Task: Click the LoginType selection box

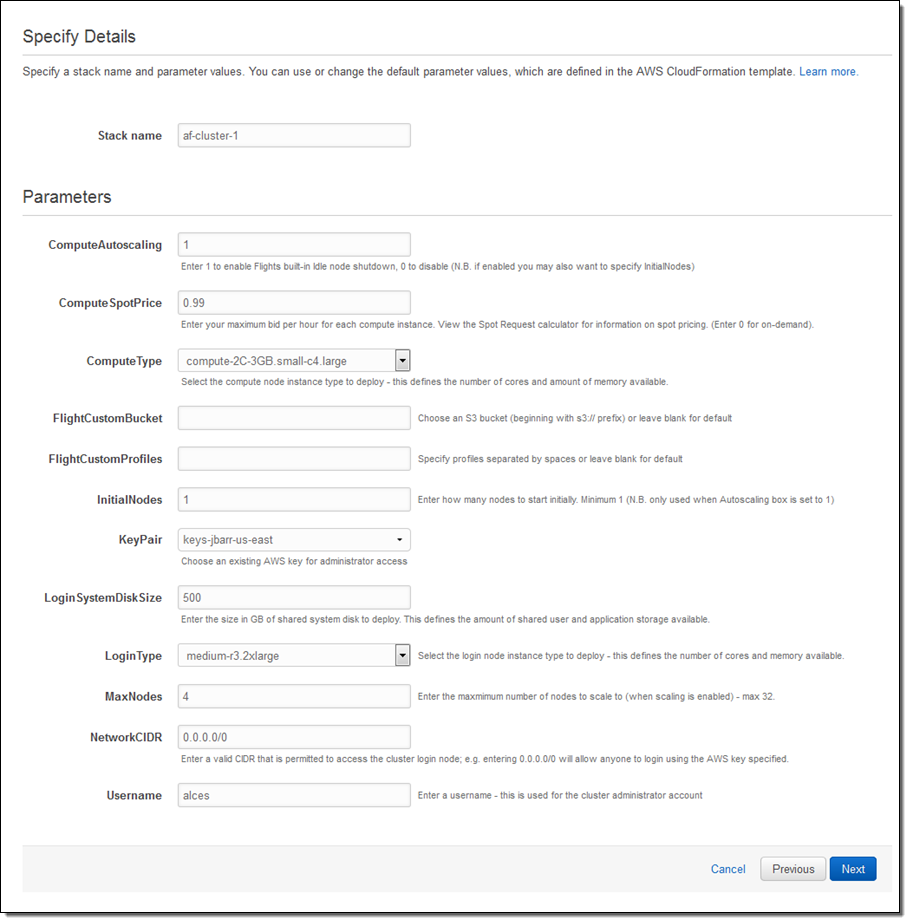Action: pyautogui.click(x=285, y=656)
